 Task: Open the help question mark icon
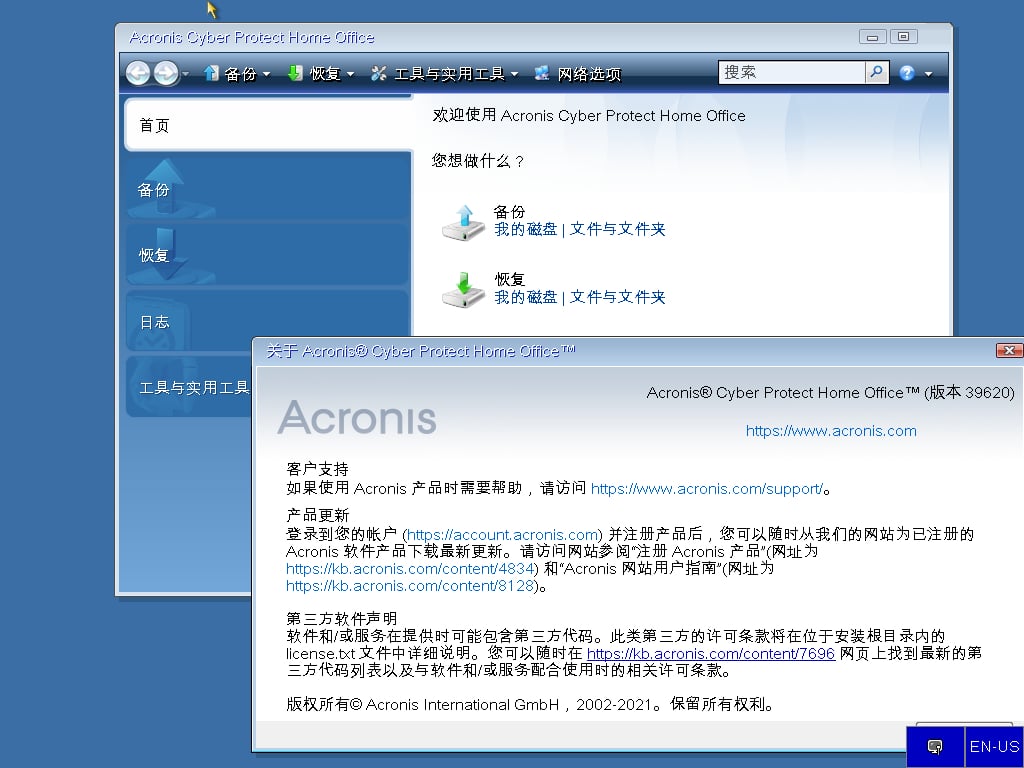click(906, 72)
